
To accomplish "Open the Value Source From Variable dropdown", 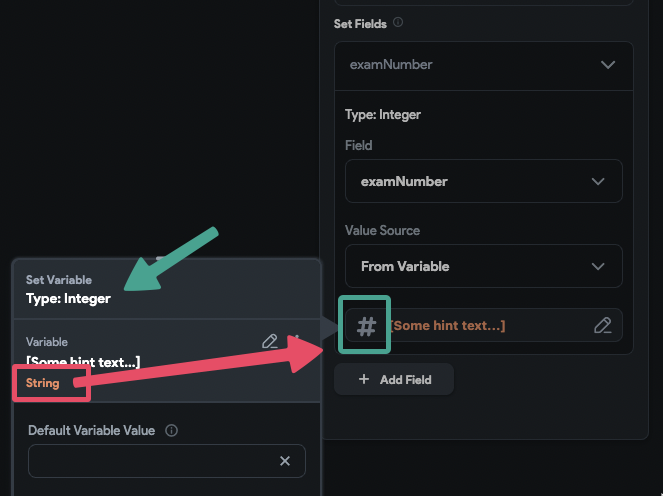I will [484, 266].
